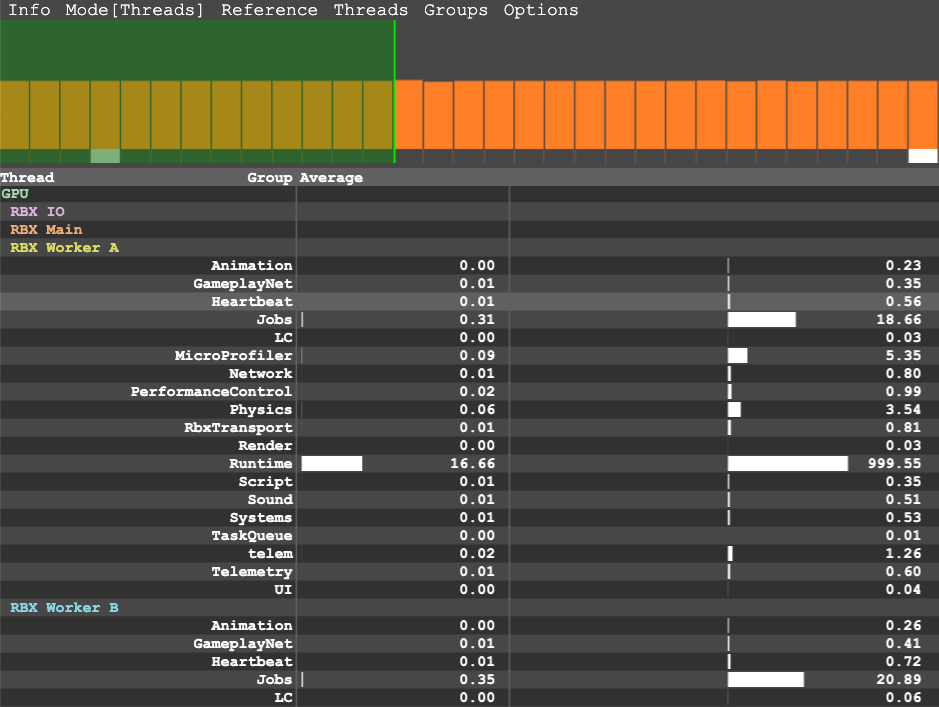This screenshot has width=939, height=707.
Task: Open the Options menu
Action: 541,10
